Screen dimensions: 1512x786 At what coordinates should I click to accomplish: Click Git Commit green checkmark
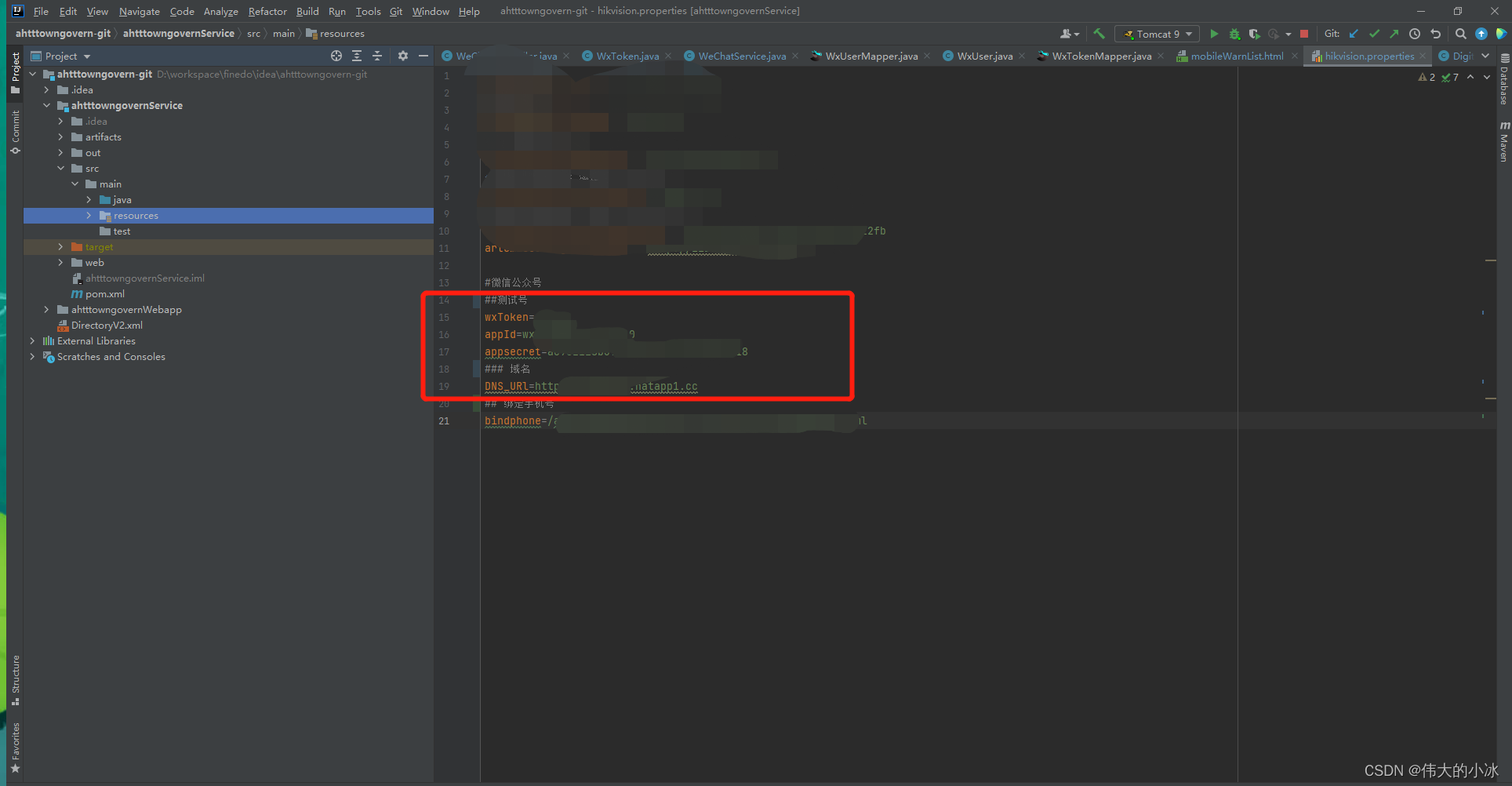point(1374,34)
